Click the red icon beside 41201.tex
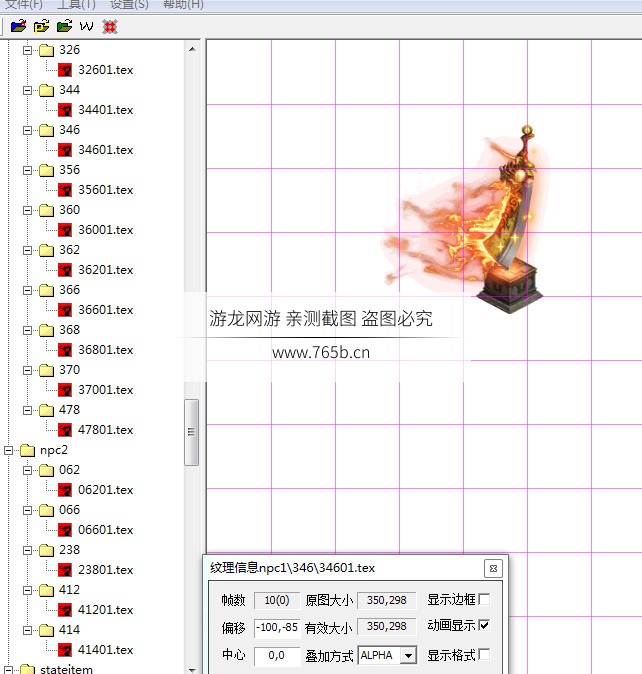The height and width of the screenshot is (674, 642). coord(65,610)
